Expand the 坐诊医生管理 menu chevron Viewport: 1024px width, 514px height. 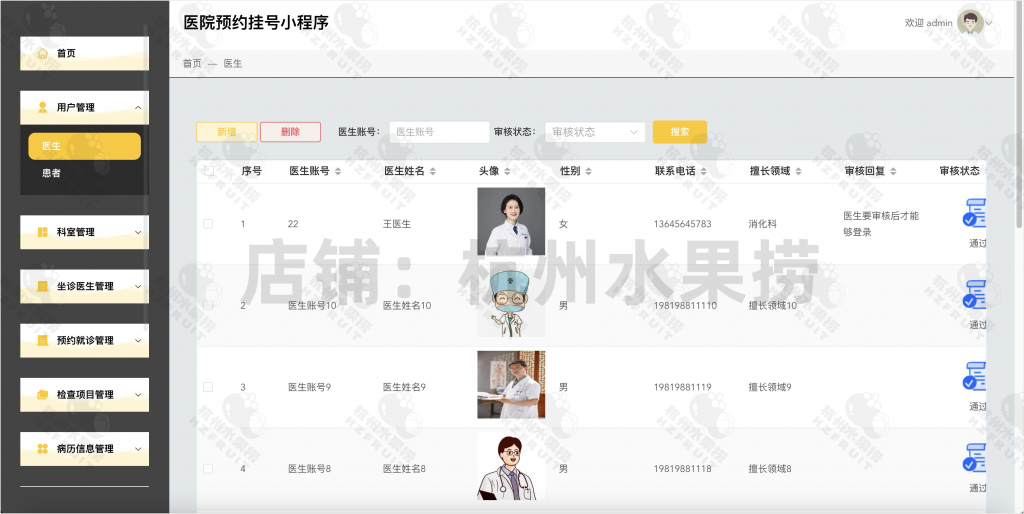click(x=138, y=286)
